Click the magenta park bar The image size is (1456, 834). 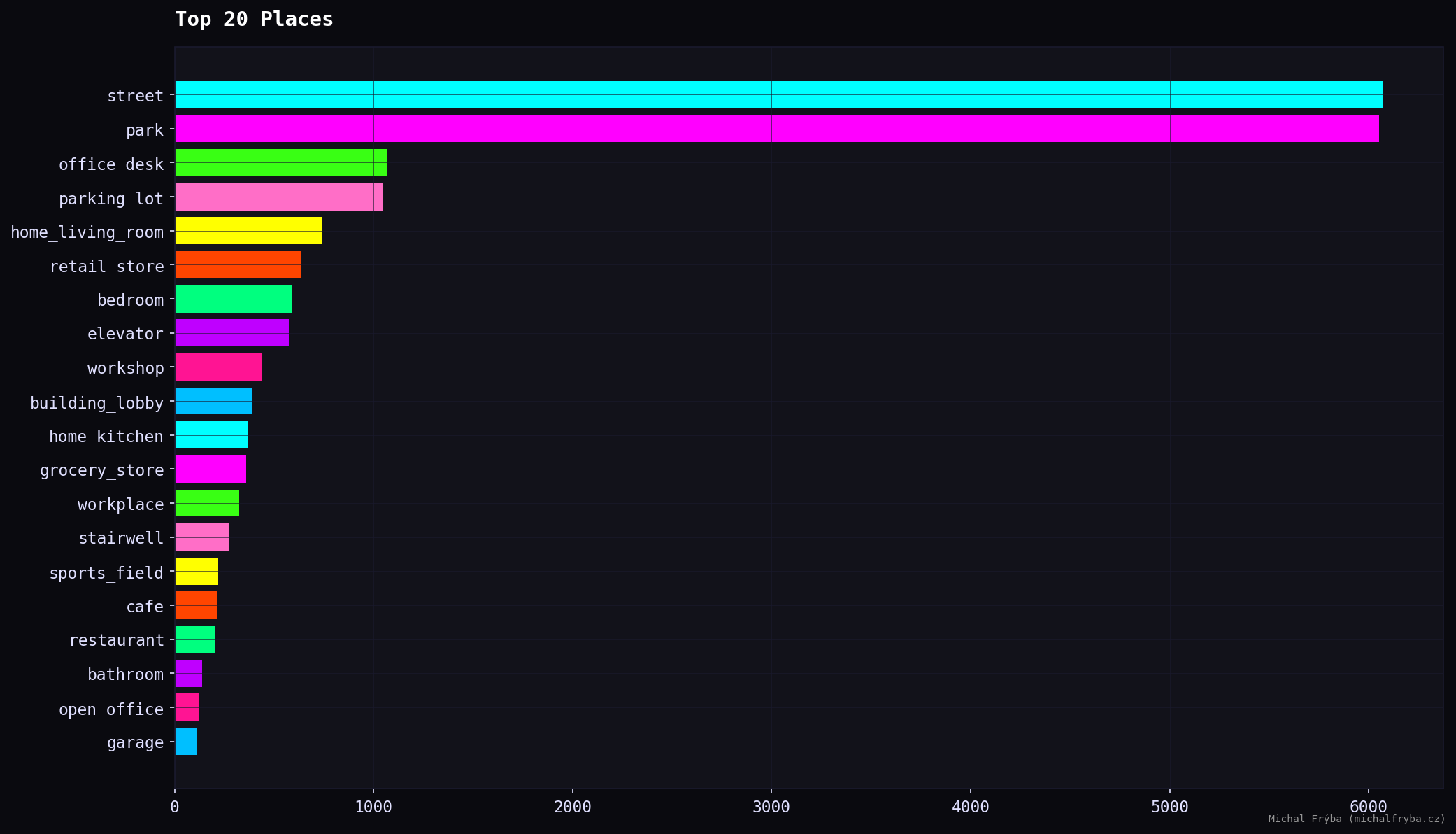coord(776,129)
